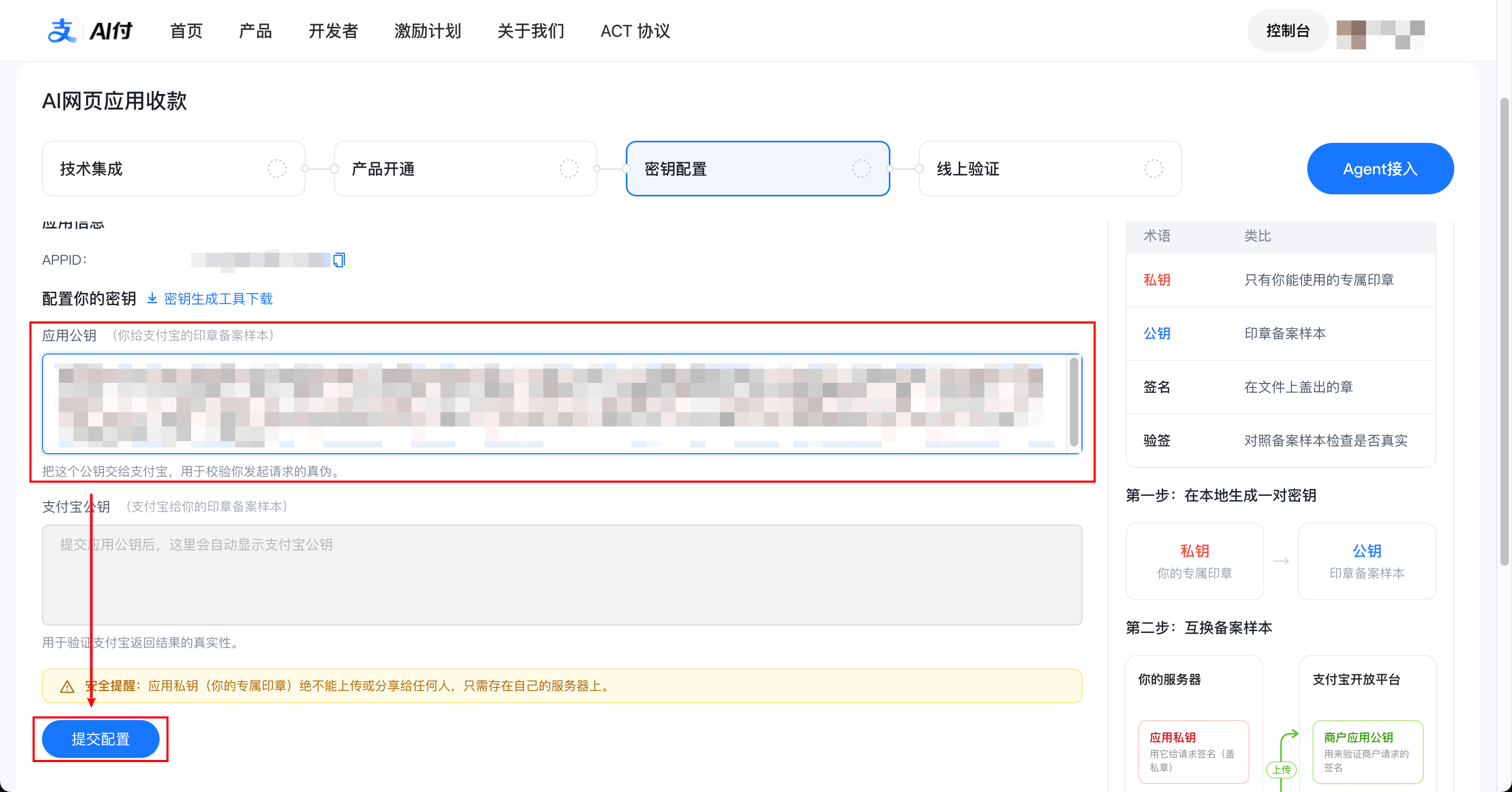Download via 密钥生成工具下载 link

click(209, 299)
